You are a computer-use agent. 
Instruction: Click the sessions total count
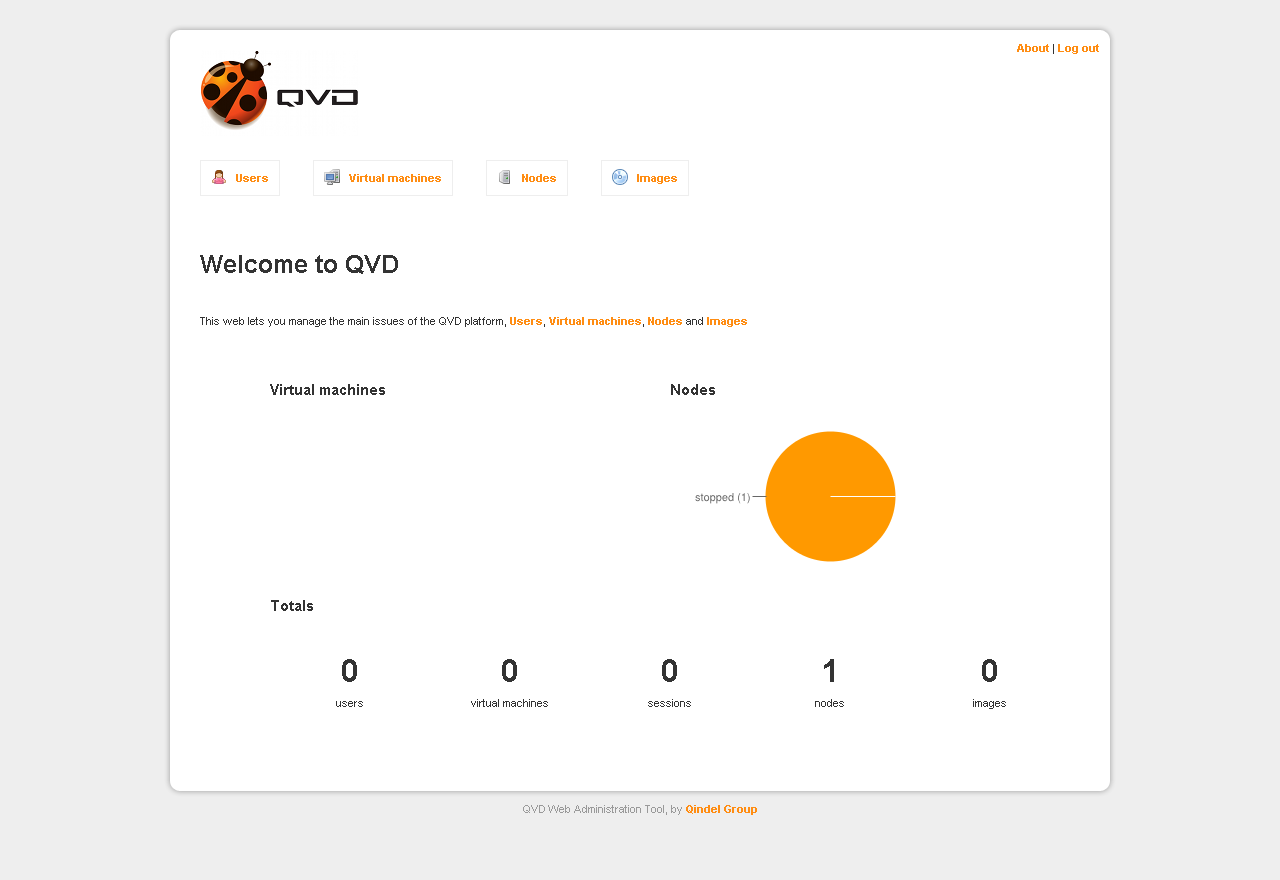point(669,671)
